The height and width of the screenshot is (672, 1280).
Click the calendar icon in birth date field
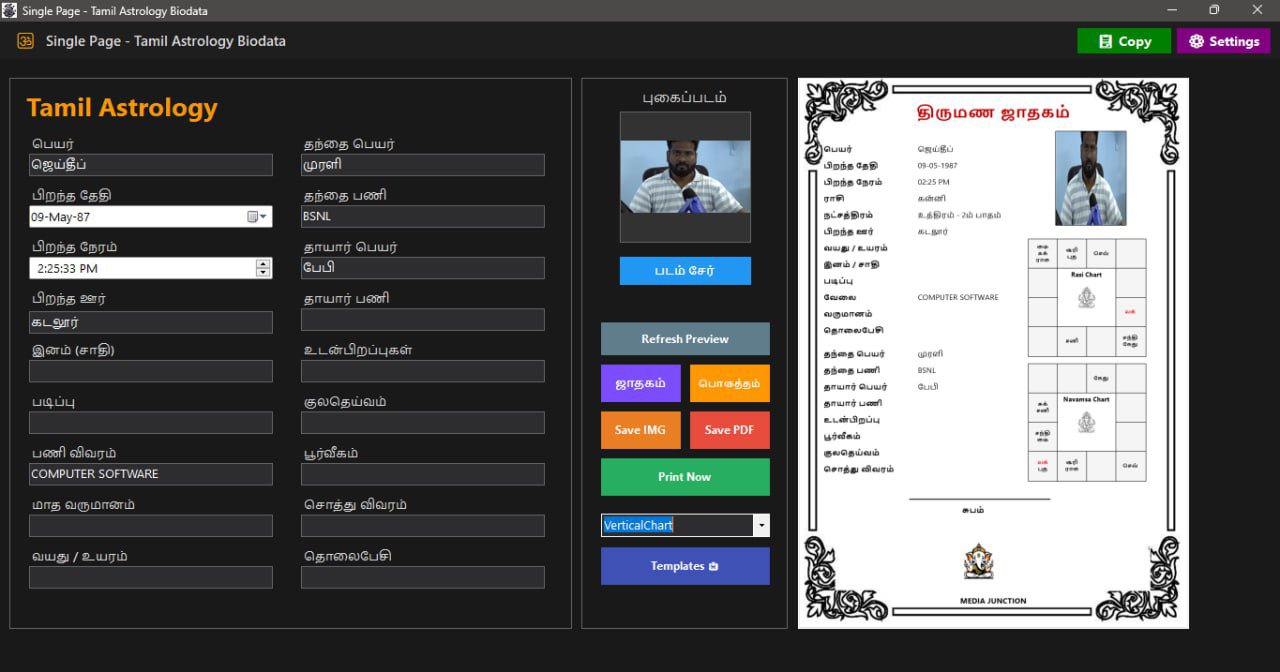click(252, 217)
